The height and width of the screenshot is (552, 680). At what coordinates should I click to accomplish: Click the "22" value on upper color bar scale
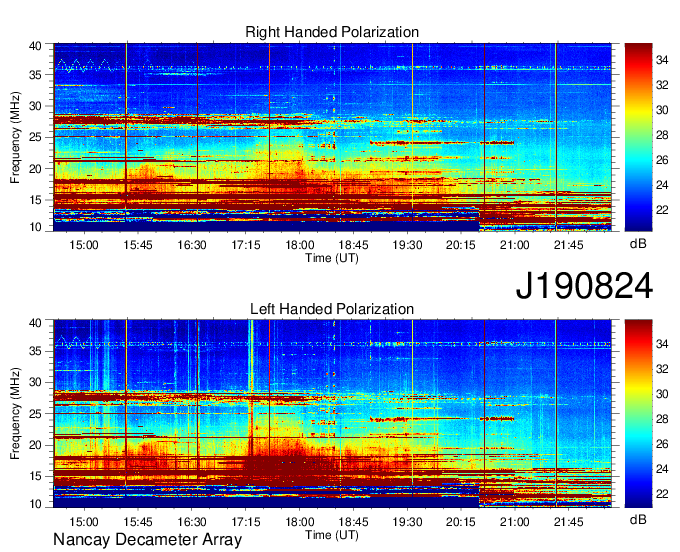pos(662,210)
